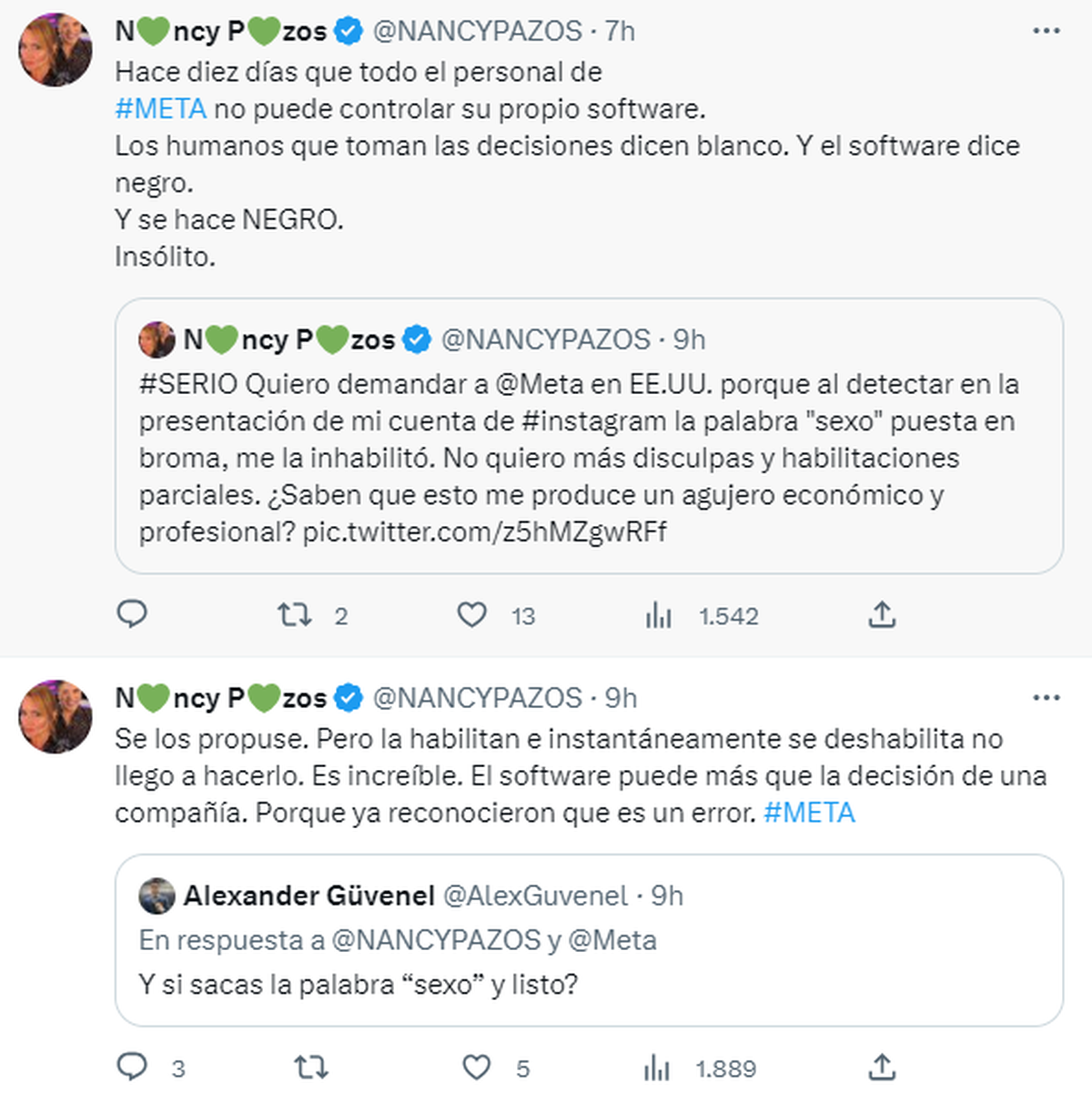Reply to the second tweet with 3 replies
This screenshot has height=1103, width=1092.
pyautogui.click(x=133, y=1067)
